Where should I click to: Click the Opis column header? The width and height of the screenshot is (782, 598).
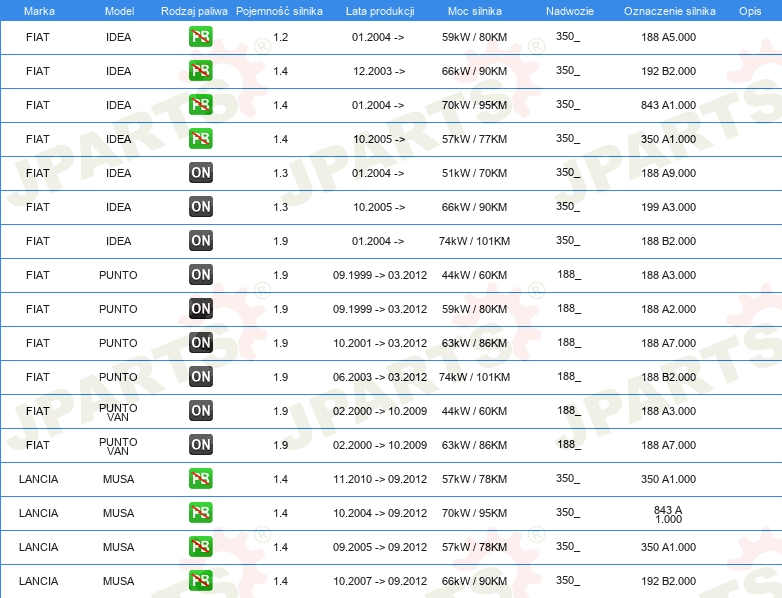click(750, 11)
